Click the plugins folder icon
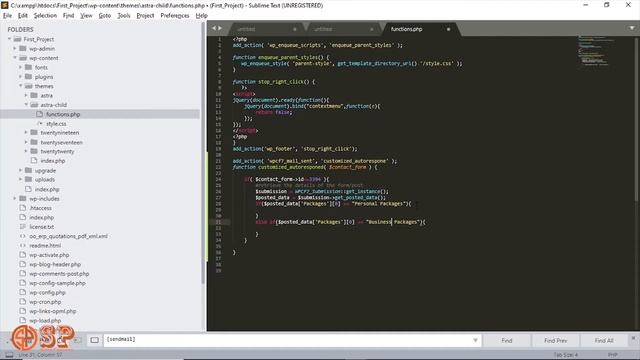The width and height of the screenshot is (640, 360). 29,77
